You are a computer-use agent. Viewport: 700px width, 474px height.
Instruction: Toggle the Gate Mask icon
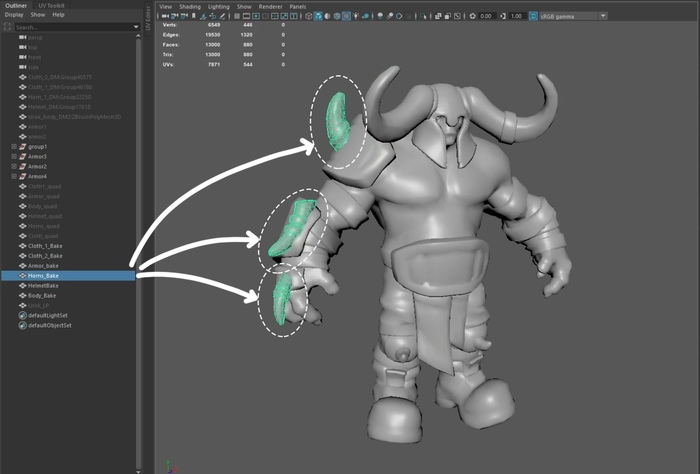coord(265,16)
